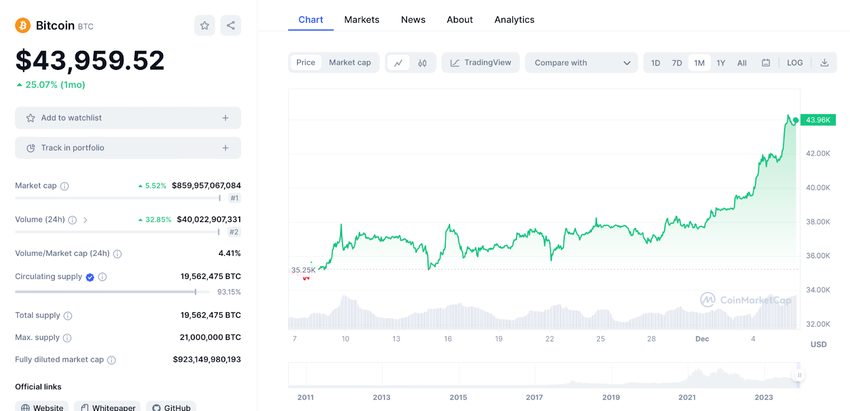This screenshot has width=850, height=411.
Task: Switch to the Markets tab
Action: (362, 20)
